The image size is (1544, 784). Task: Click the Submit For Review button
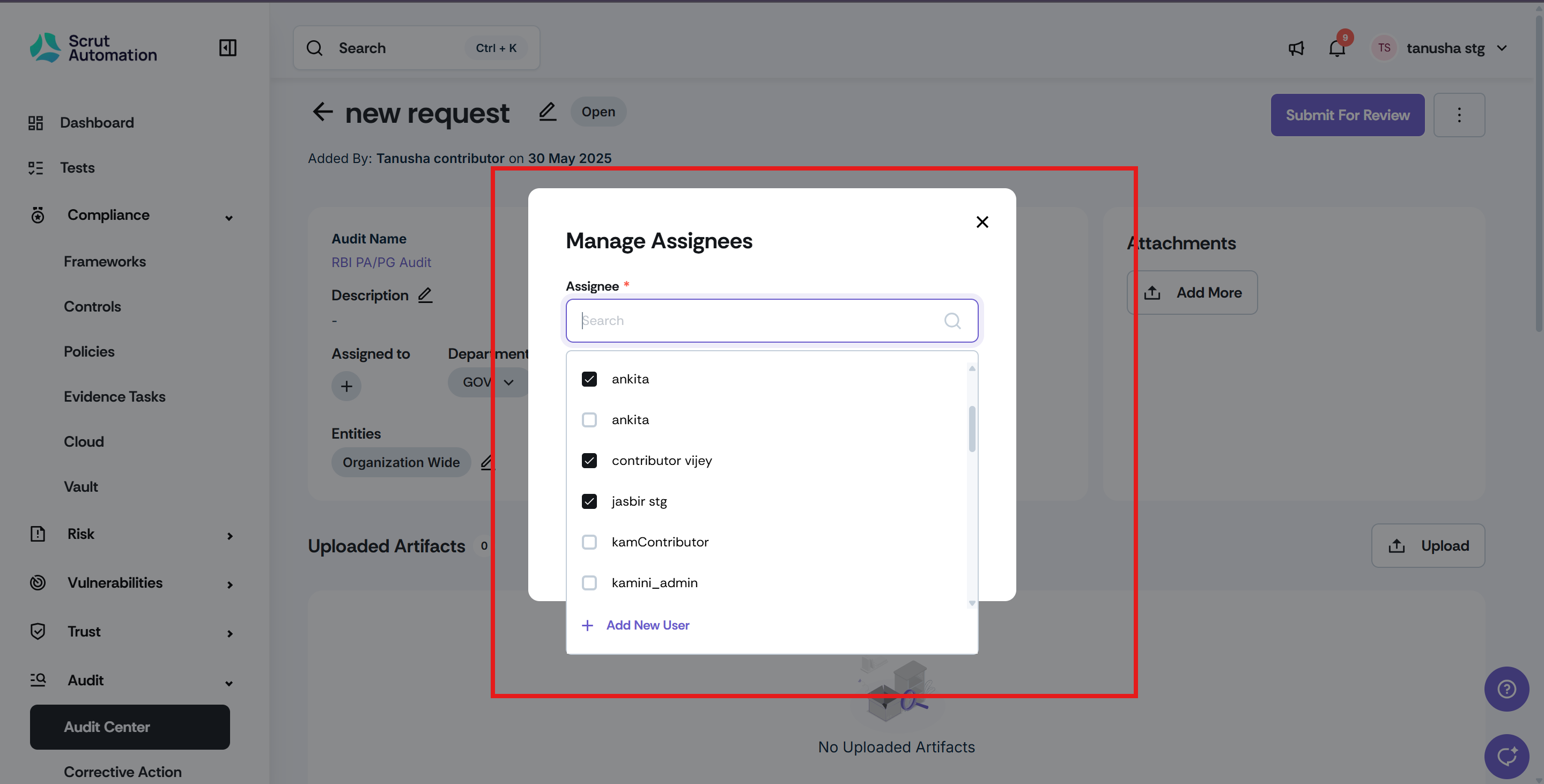(x=1347, y=115)
